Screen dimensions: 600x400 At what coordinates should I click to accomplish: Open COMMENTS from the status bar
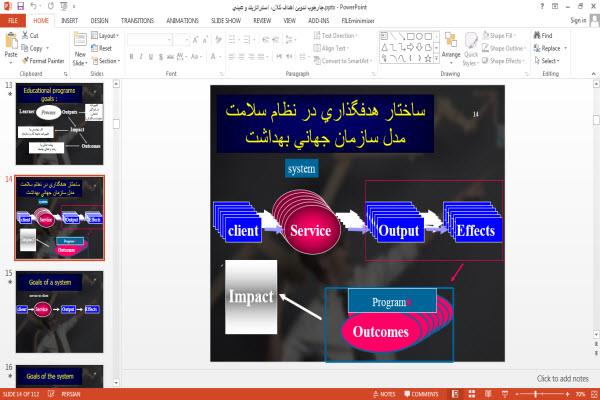(x=421, y=394)
